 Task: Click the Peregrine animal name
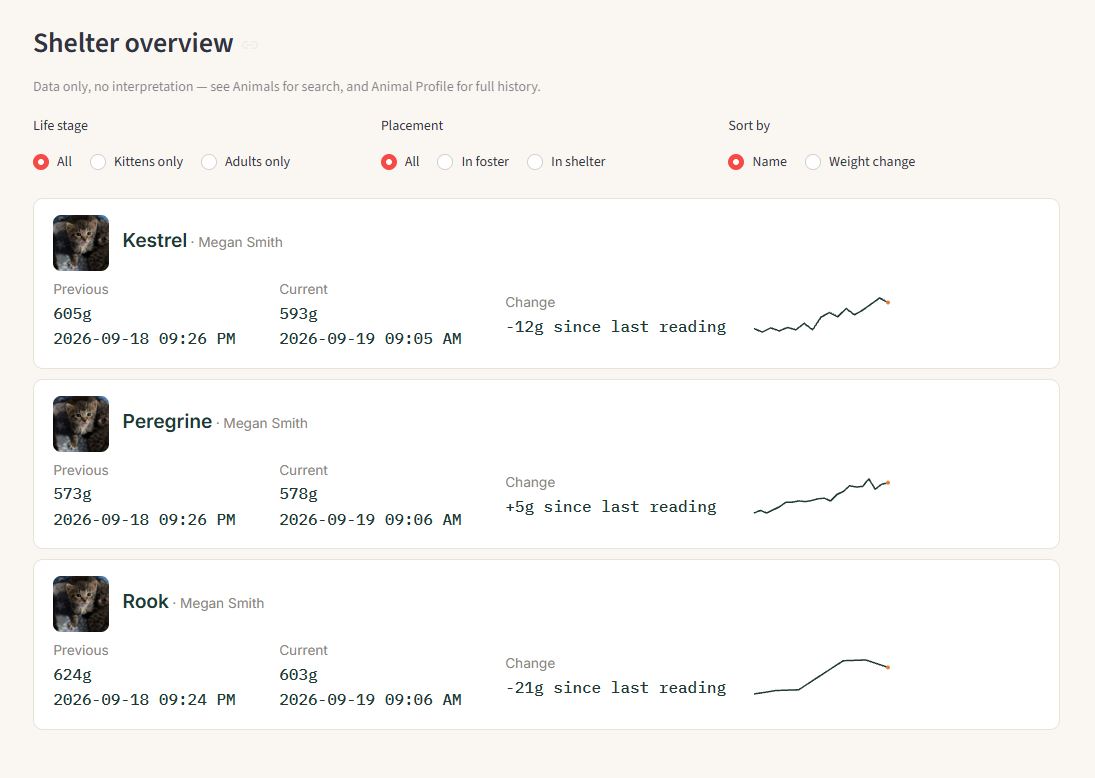167,421
